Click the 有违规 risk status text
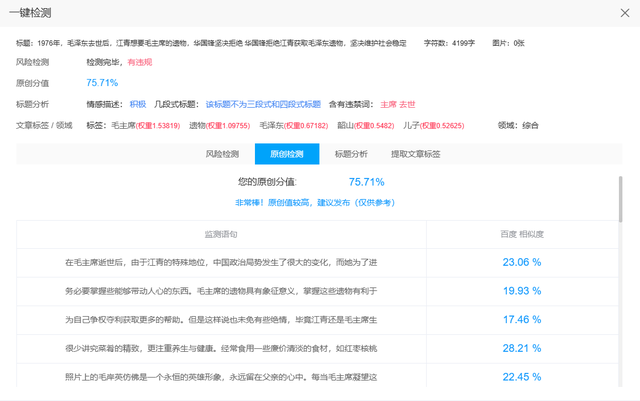This screenshot has width=640, height=401. (x=140, y=62)
